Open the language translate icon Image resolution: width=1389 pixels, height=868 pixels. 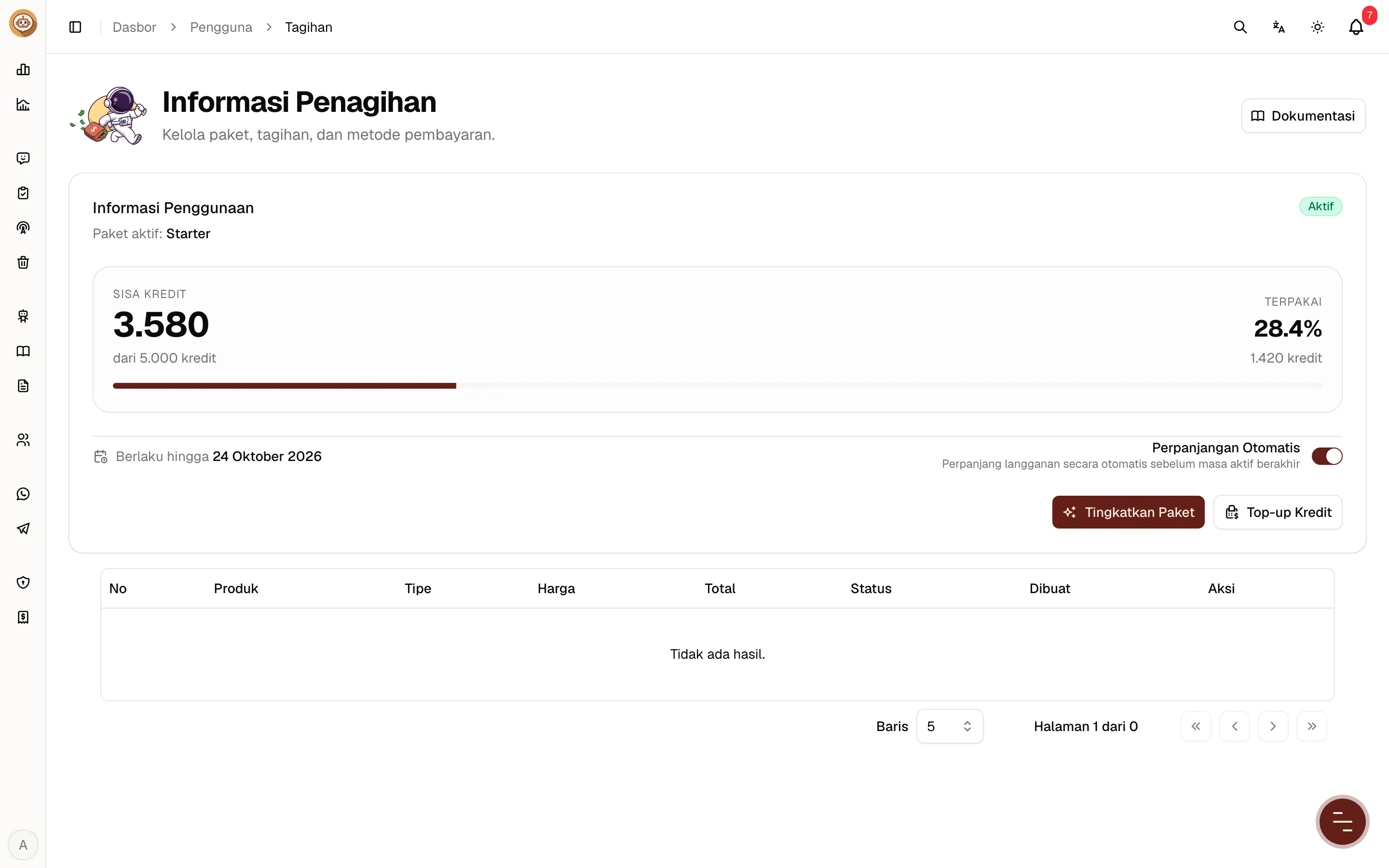point(1278,27)
